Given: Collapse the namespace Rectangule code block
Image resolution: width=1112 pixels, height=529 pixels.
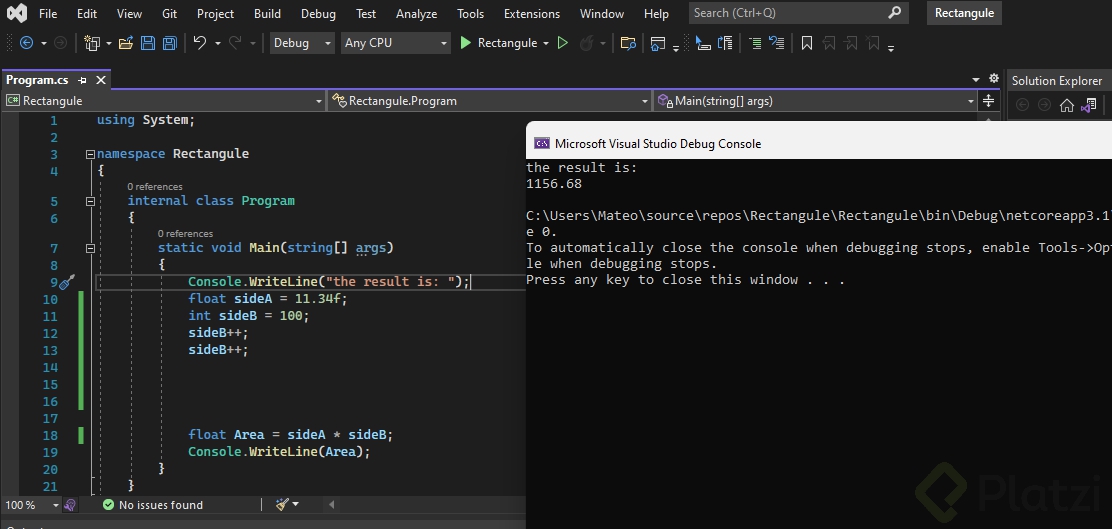Looking at the screenshot, I should [90, 154].
